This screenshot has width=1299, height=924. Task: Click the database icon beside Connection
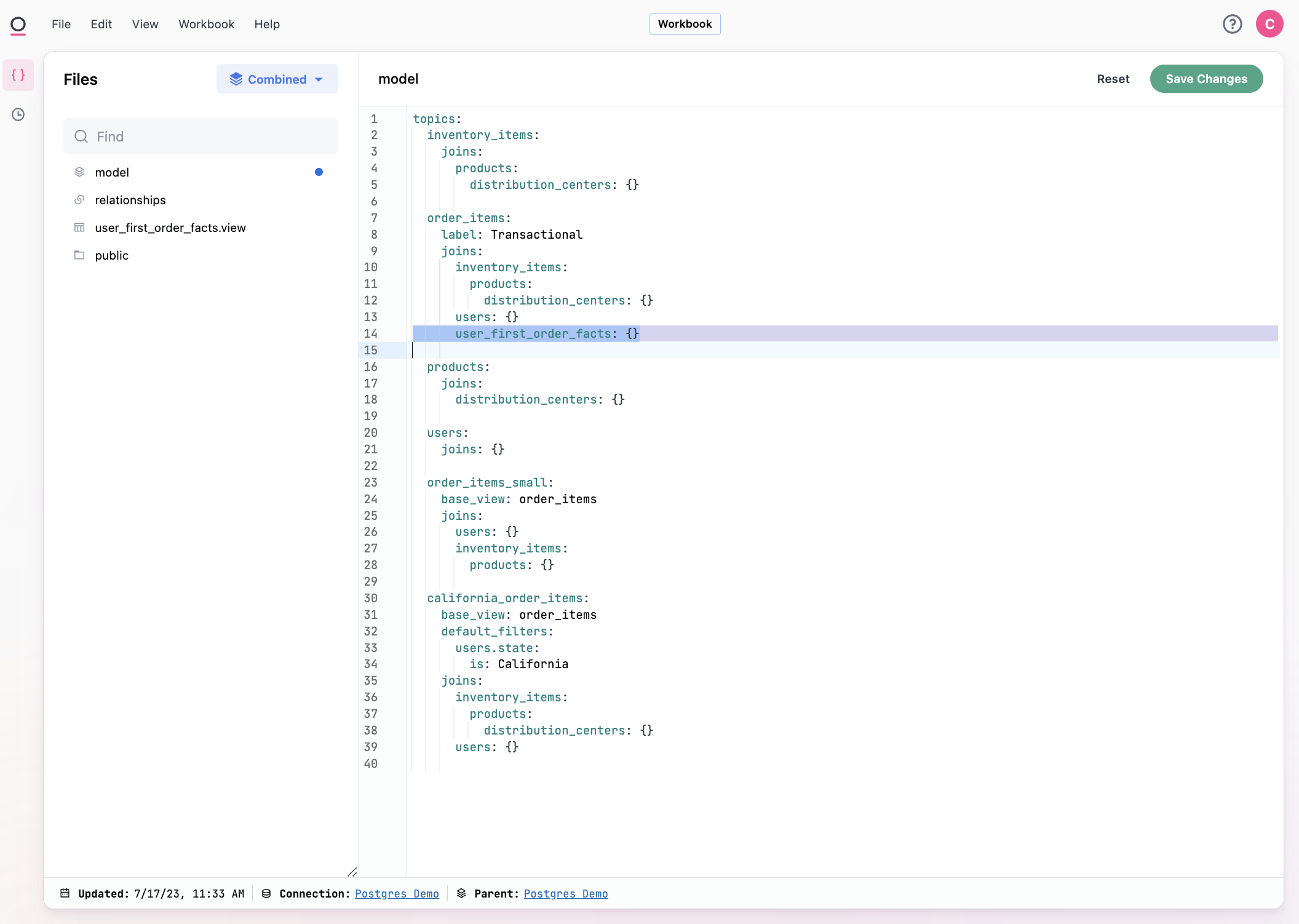tap(266, 893)
